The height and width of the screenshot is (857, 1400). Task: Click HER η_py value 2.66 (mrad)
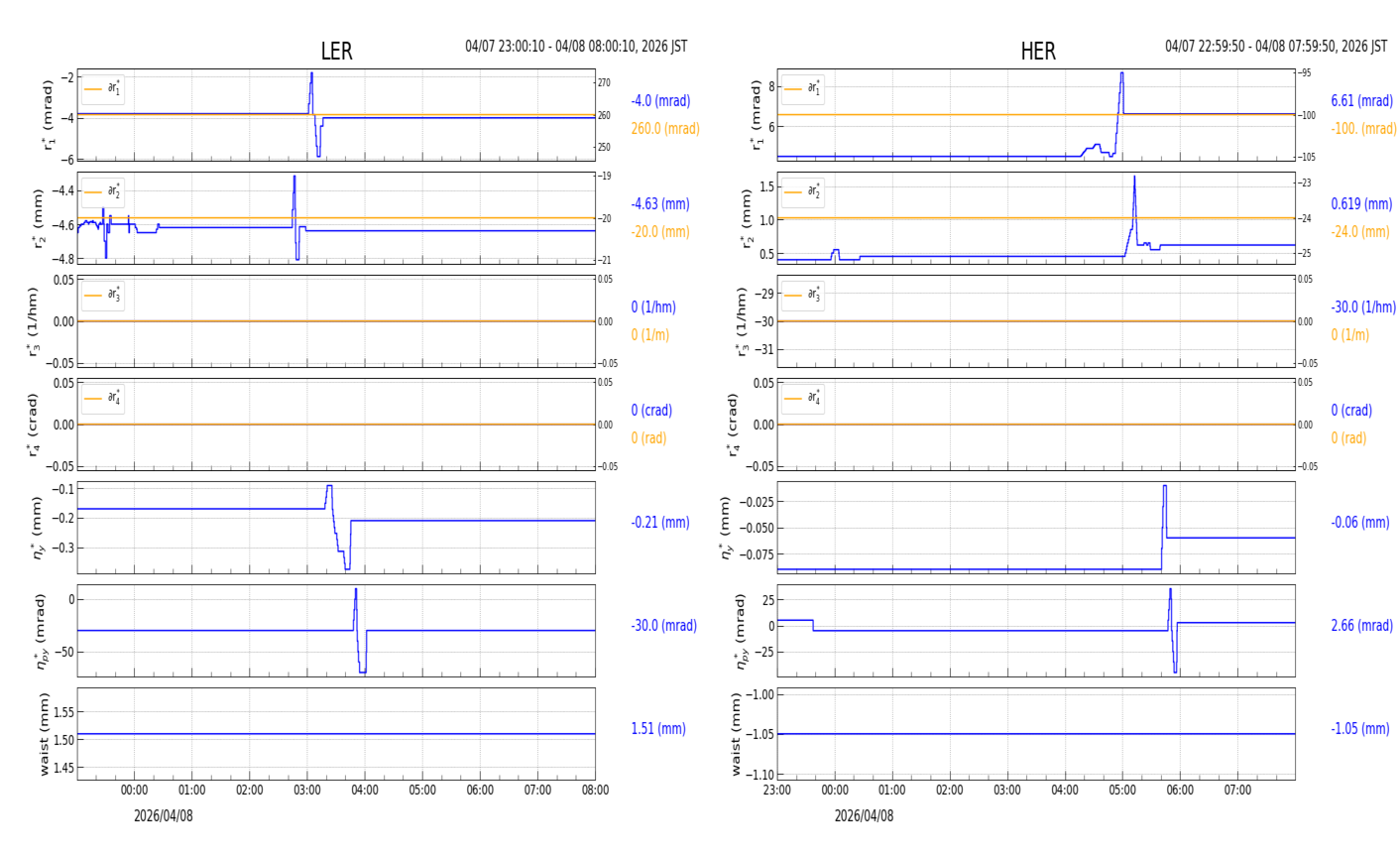[x=1361, y=626]
